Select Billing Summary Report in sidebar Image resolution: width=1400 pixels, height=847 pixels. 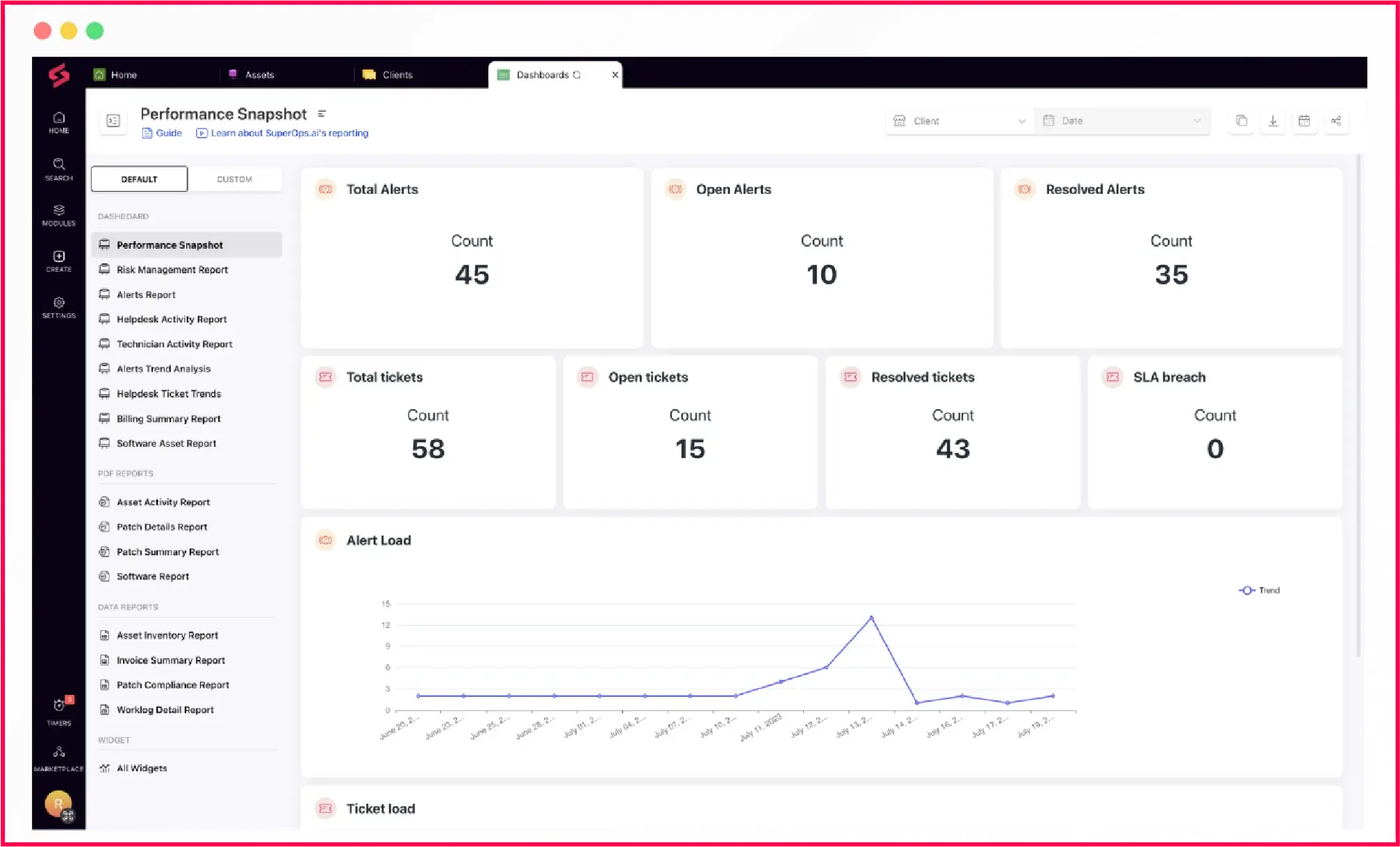point(168,418)
